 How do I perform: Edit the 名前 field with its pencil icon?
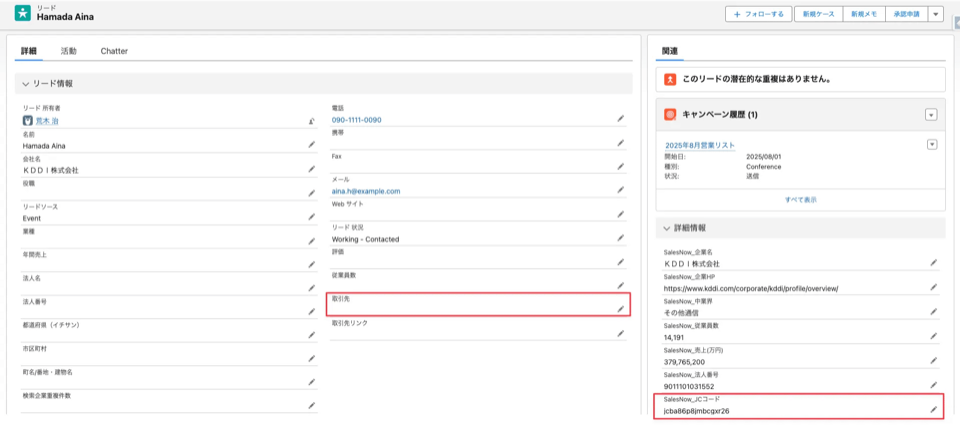click(x=312, y=145)
